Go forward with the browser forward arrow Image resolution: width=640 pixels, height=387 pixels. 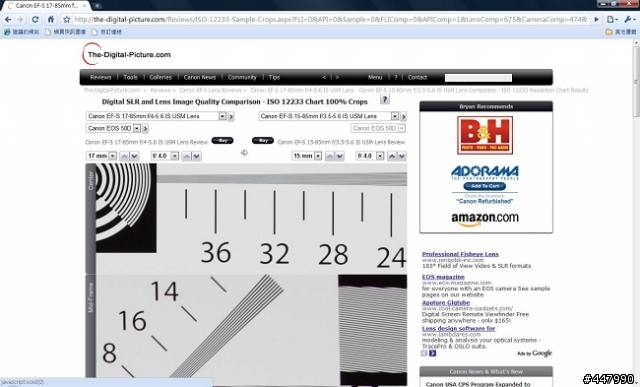coord(20,19)
